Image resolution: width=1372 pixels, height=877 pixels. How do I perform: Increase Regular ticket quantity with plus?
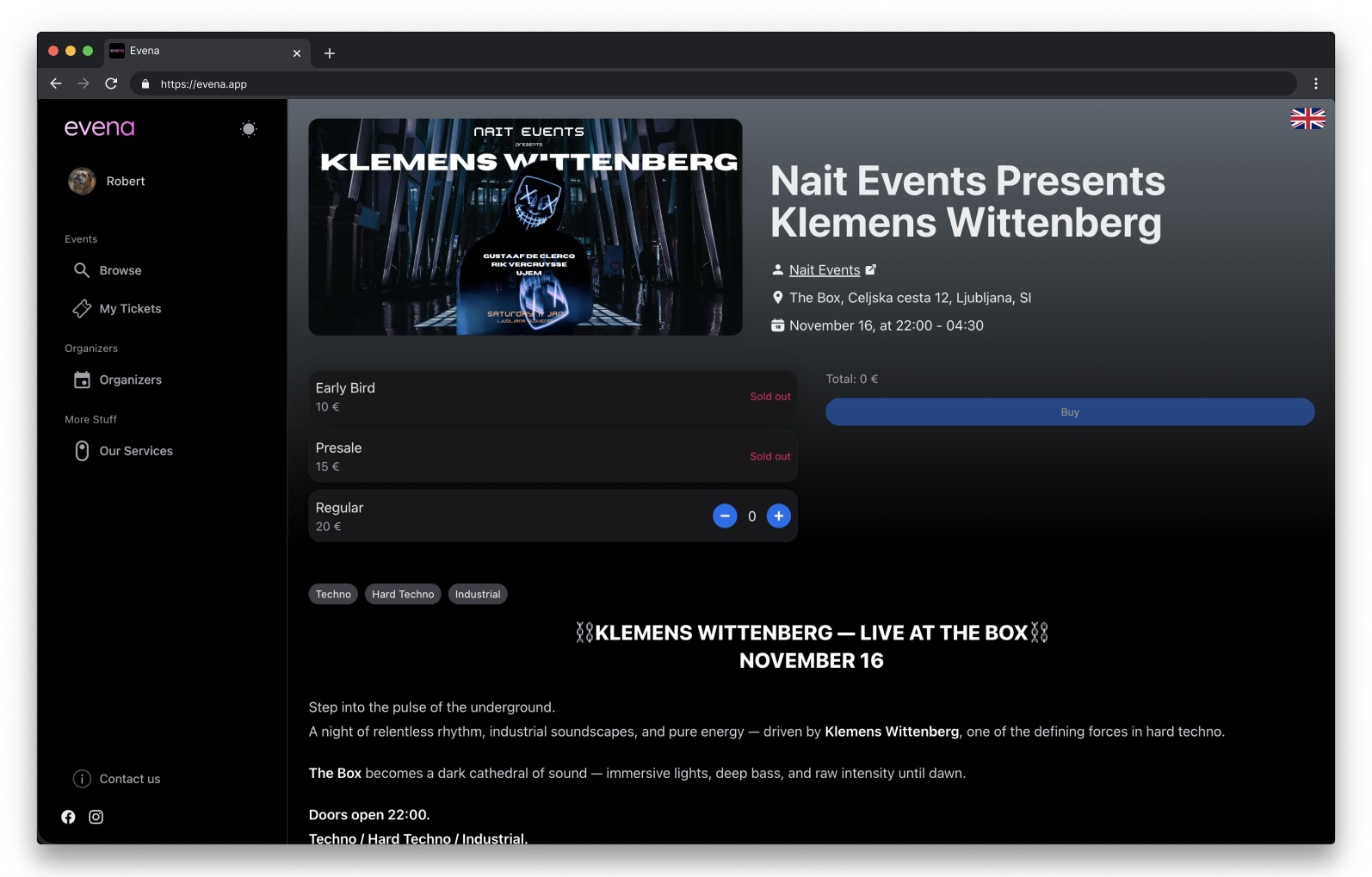[778, 516]
